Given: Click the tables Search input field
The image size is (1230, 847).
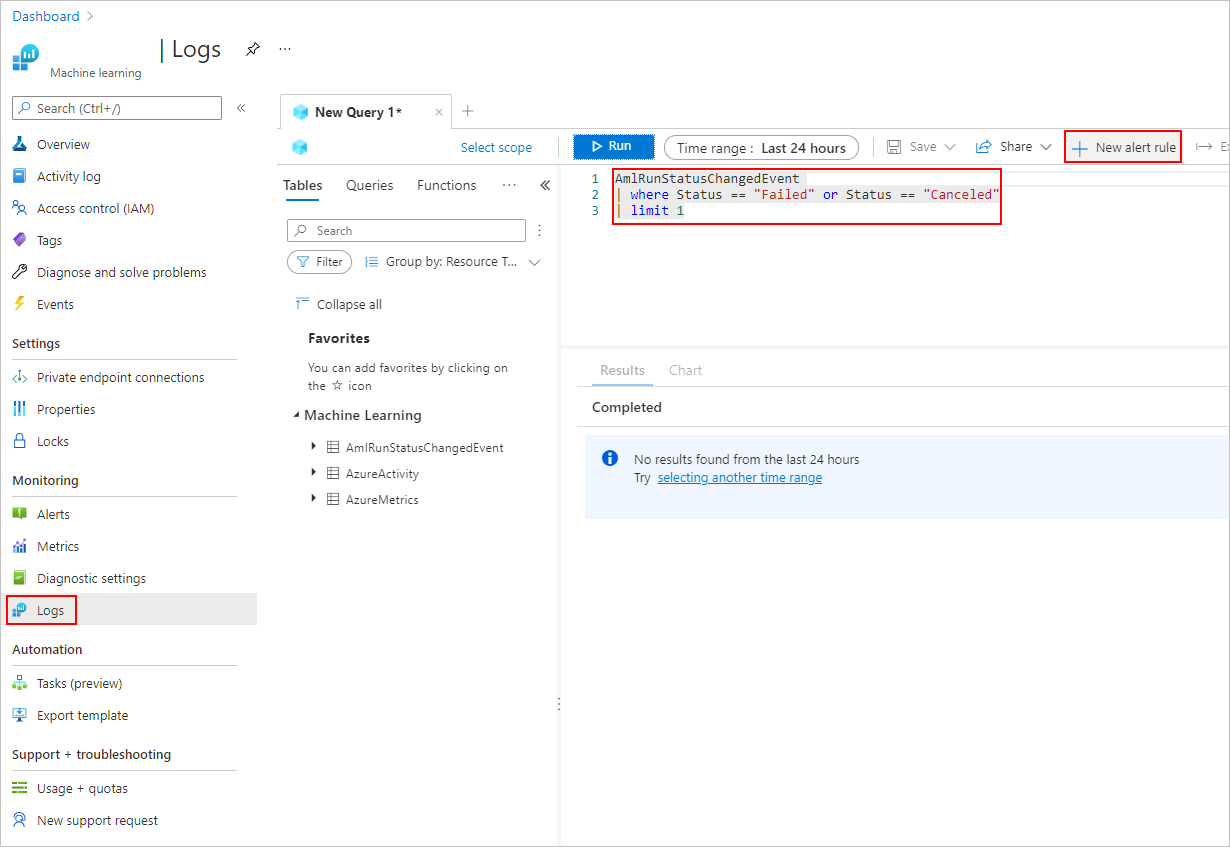Looking at the screenshot, I should [406, 230].
